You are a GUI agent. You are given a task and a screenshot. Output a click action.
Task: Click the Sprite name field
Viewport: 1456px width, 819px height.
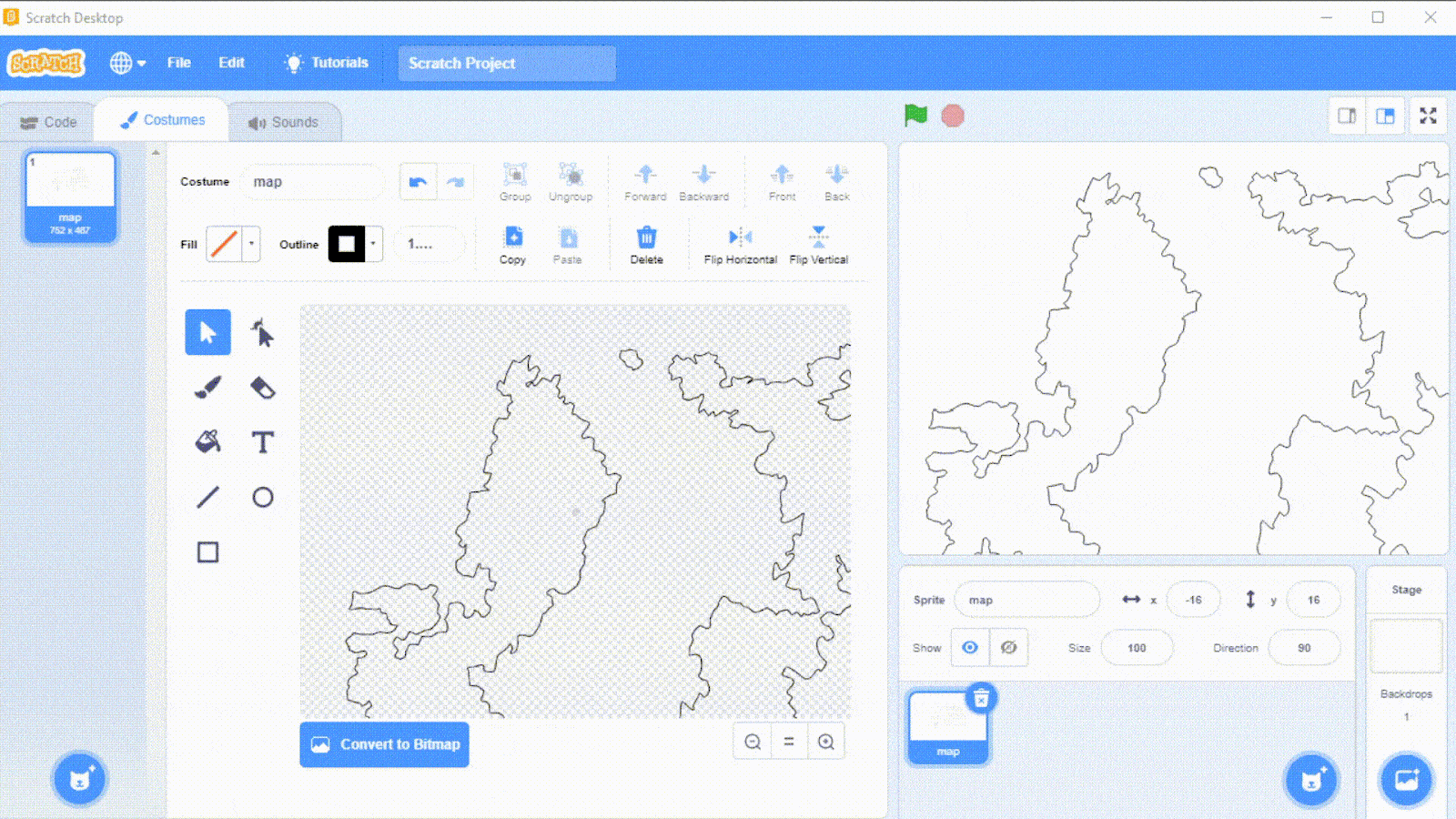point(1027,600)
